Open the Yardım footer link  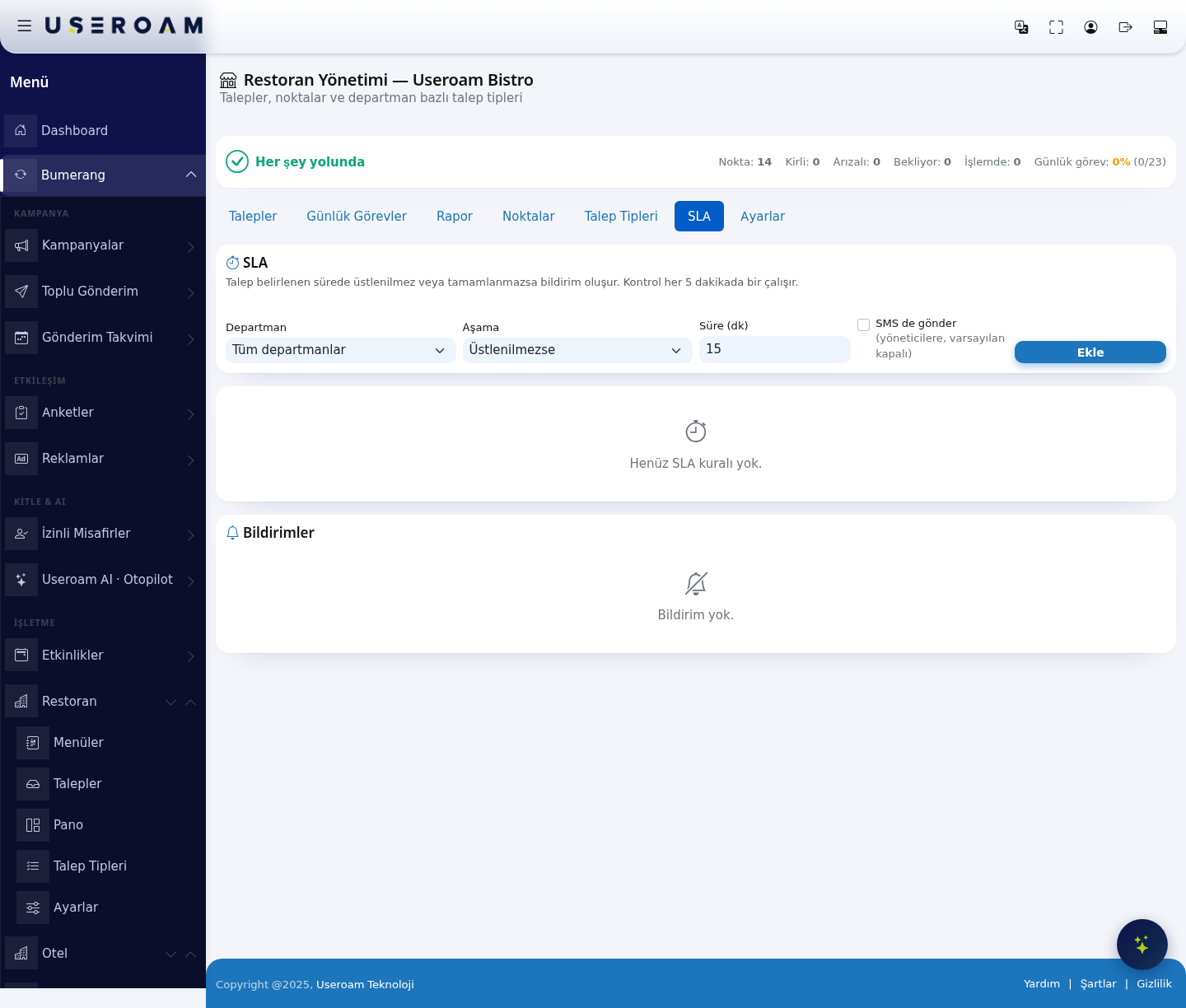[x=1042, y=983]
